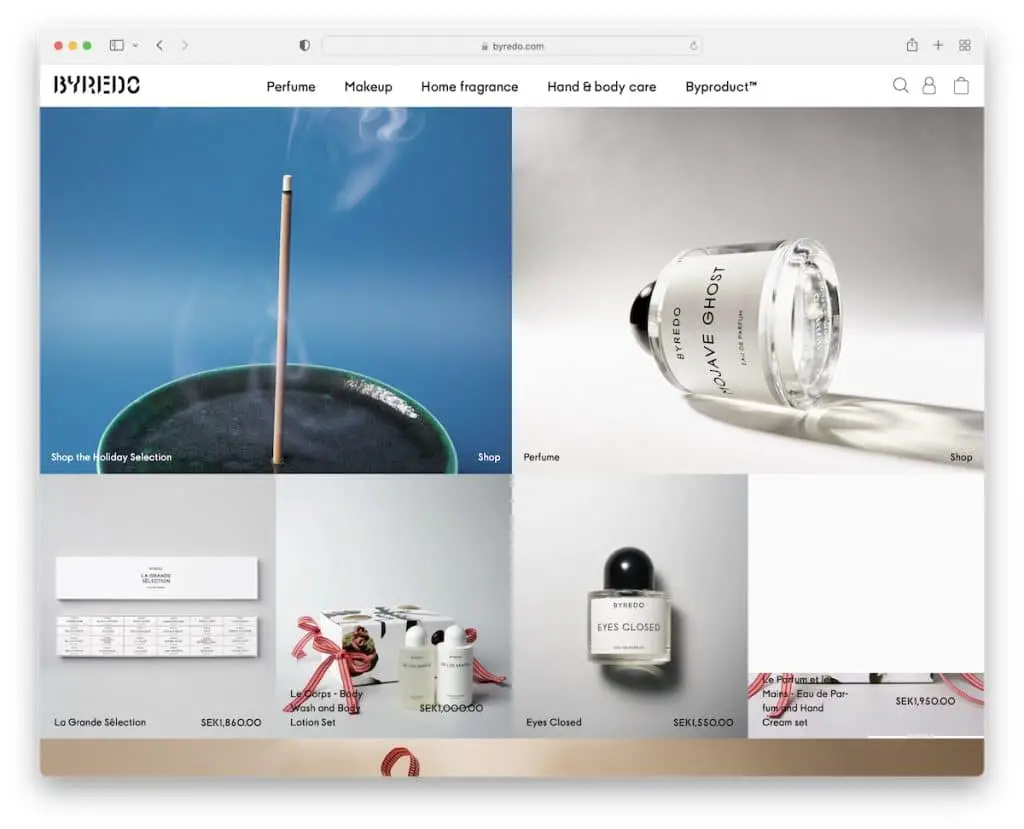Click Shop on the Mojave Ghost banner
Image resolution: width=1024 pixels, height=829 pixels.
(x=961, y=457)
